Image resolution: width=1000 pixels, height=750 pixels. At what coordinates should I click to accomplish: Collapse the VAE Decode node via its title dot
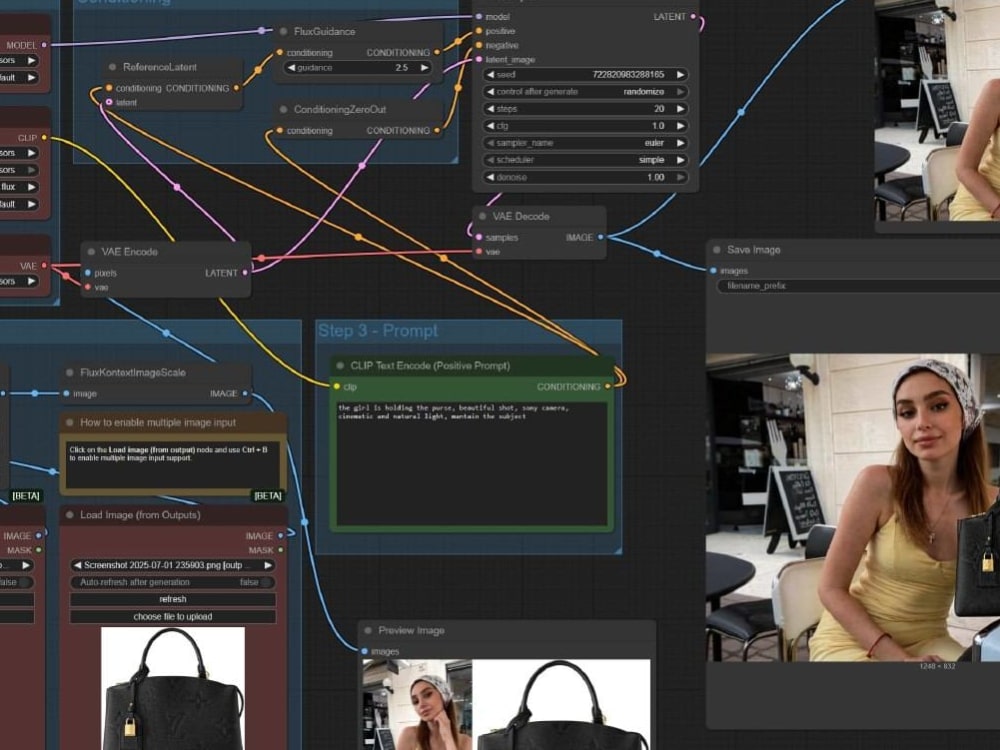pos(482,216)
